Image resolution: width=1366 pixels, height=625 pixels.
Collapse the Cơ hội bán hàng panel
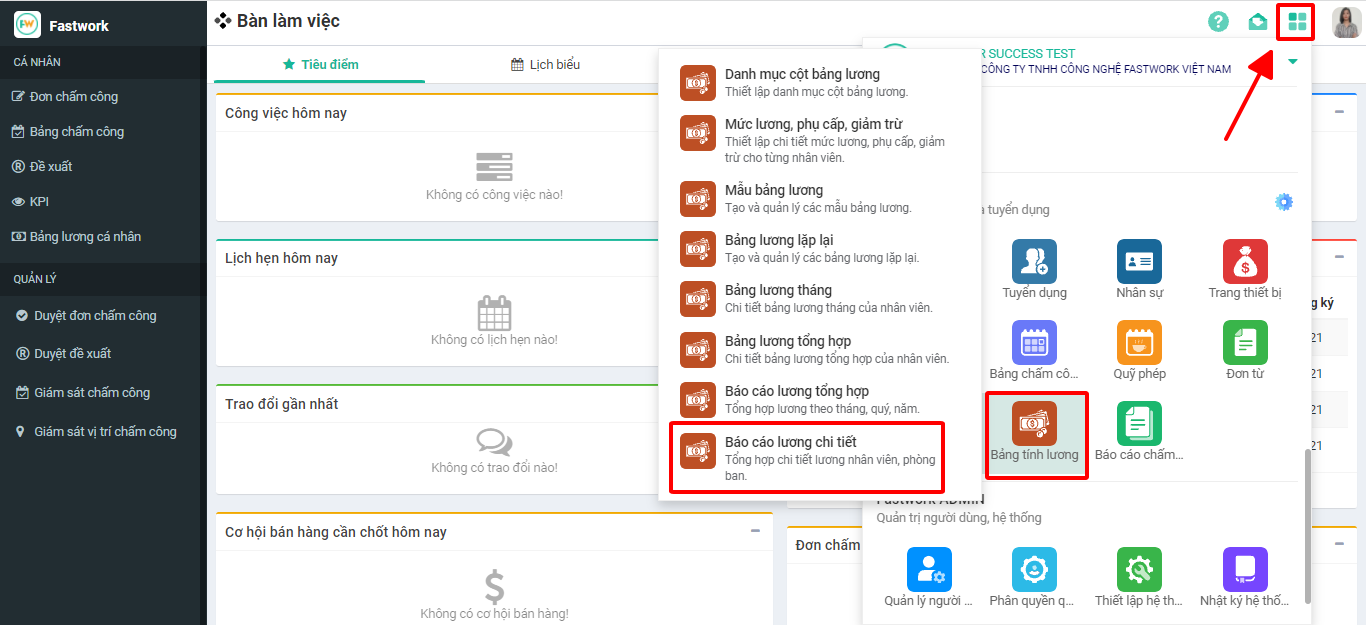(755, 531)
